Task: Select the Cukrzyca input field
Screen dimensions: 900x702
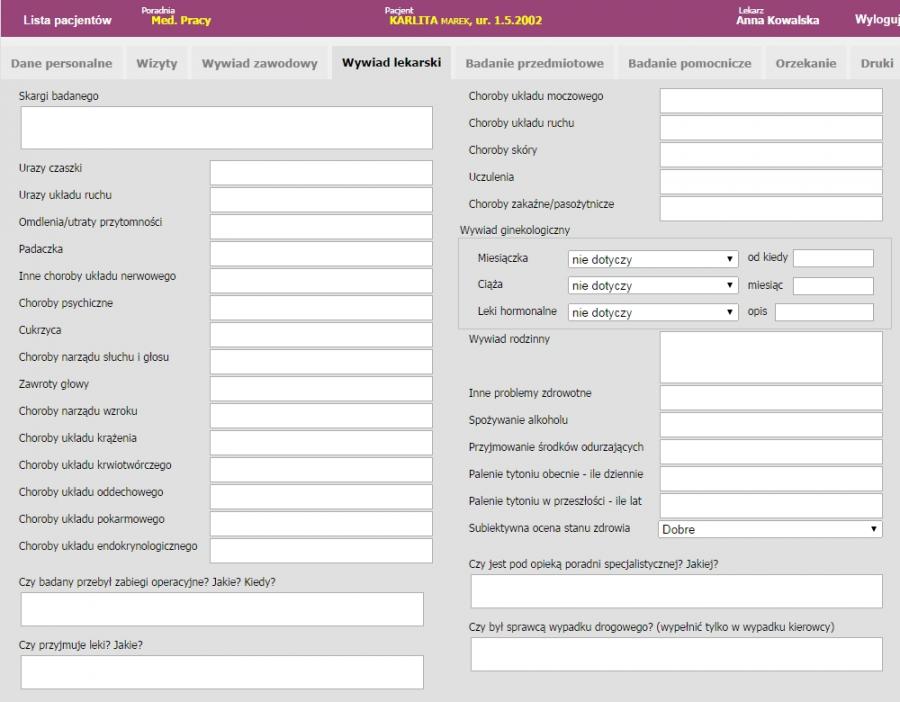Action: pos(321,335)
